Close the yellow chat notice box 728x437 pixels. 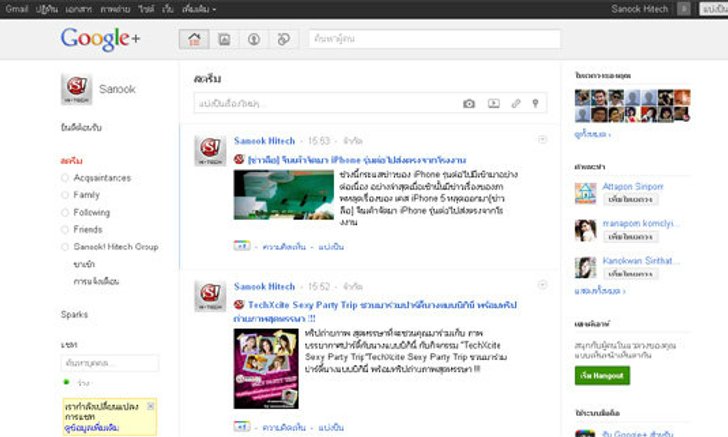[150, 406]
